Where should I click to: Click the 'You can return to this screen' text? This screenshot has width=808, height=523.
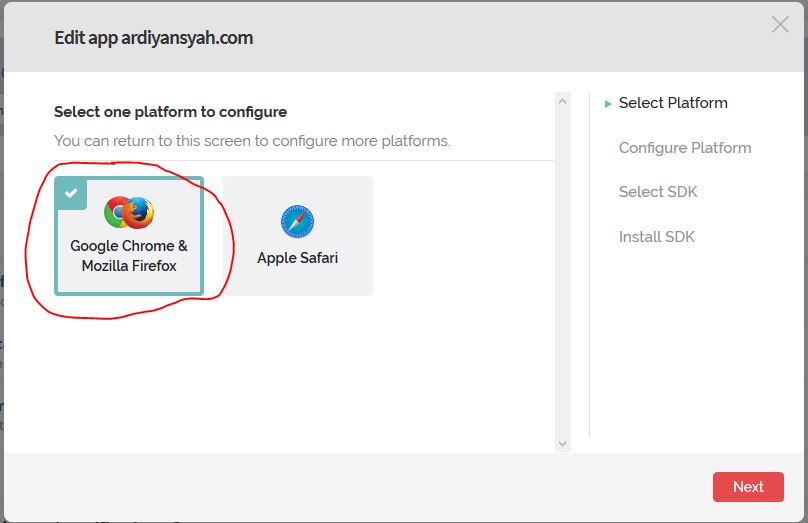[x=252, y=141]
